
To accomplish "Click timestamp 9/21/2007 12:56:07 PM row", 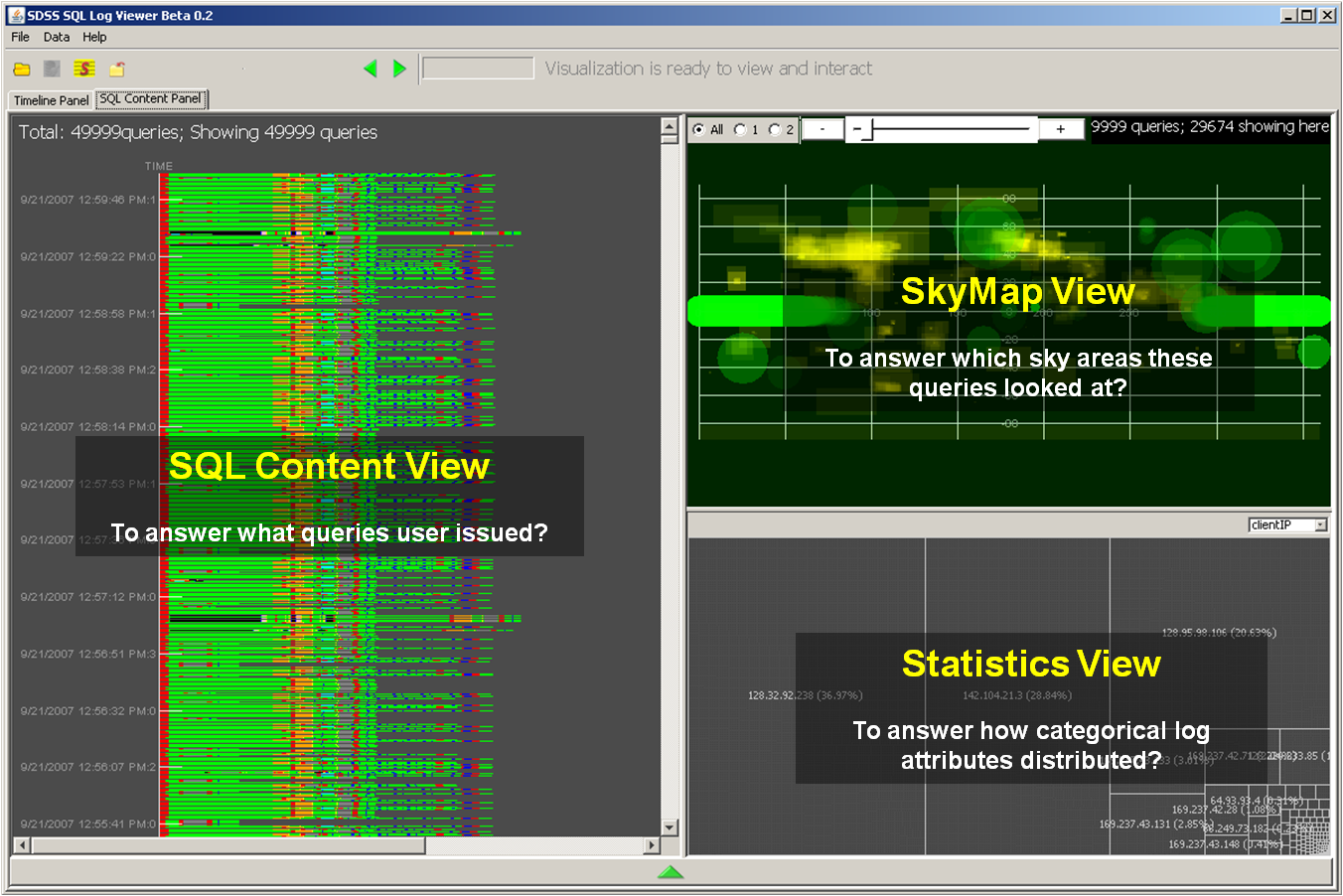I will (x=88, y=767).
